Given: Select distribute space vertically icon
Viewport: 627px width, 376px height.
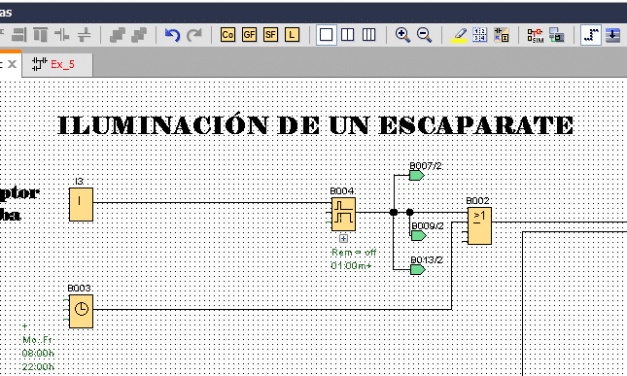Looking at the screenshot, I should tap(84, 35).
